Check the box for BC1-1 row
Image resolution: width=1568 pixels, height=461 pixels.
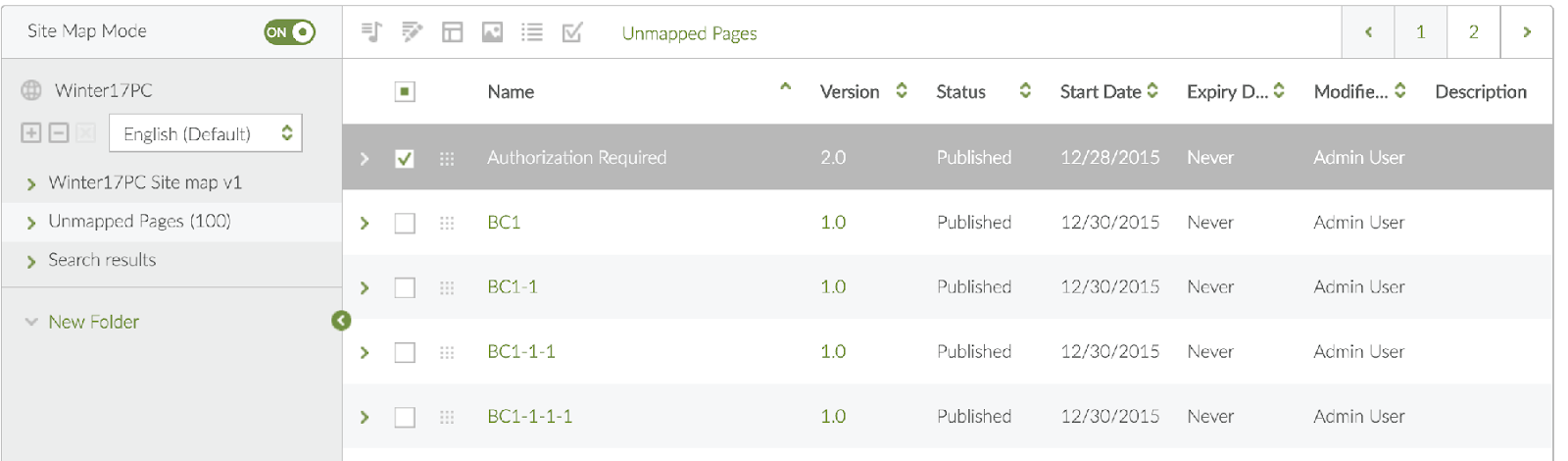[x=404, y=287]
